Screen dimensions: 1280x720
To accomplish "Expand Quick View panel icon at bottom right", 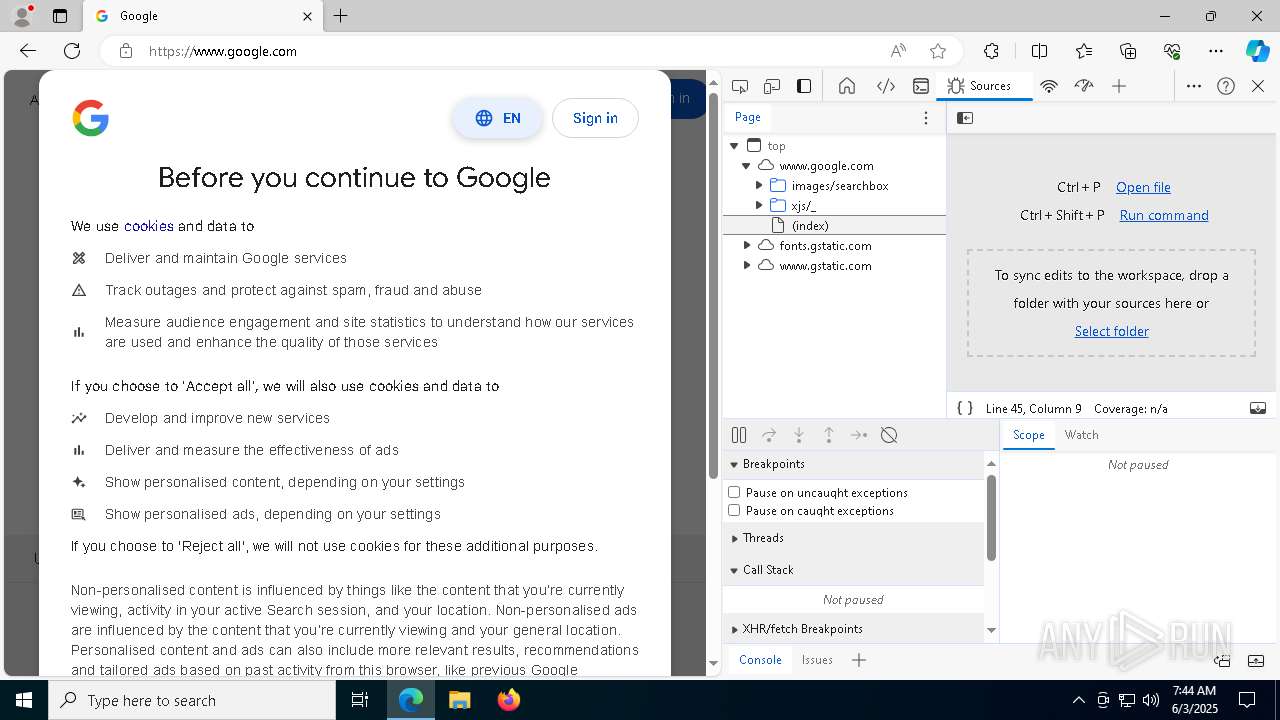I will [x=1257, y=660].
